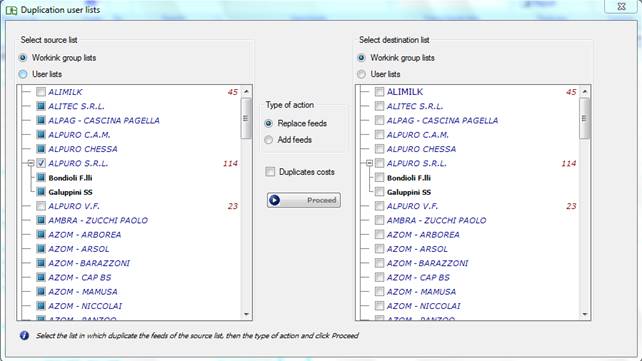Click the blue icon beside Galuppini SS in source list
642x361 pixels.
41,192
